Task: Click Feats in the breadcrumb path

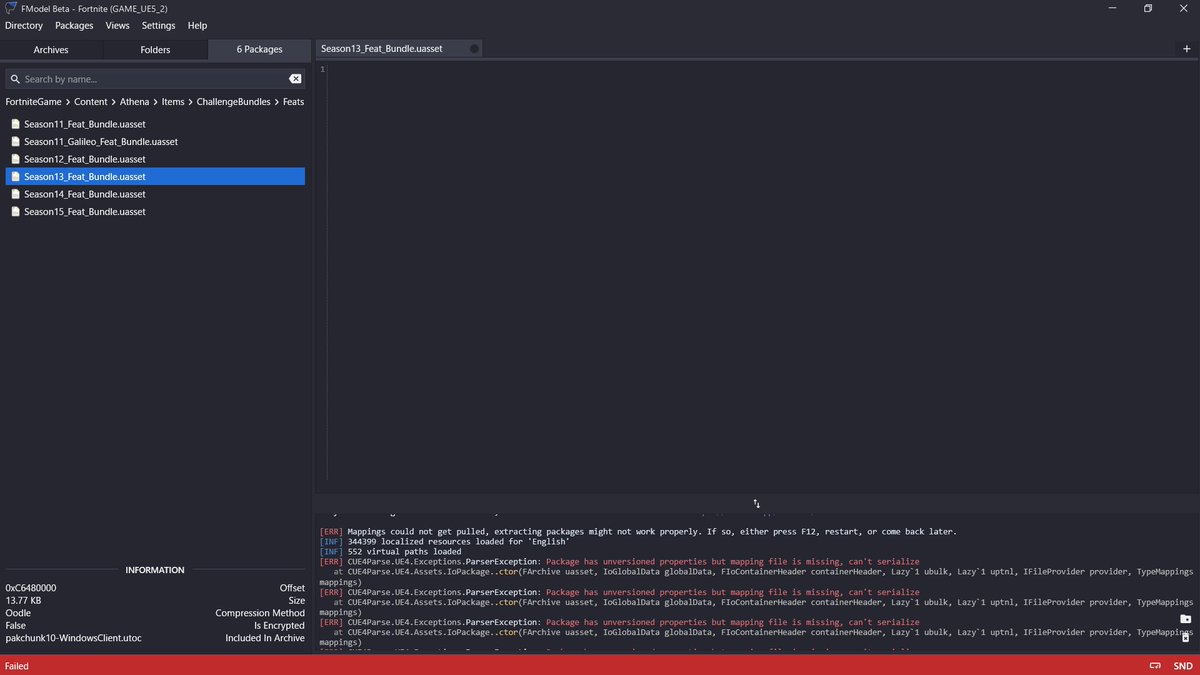Action: (293, 102)
